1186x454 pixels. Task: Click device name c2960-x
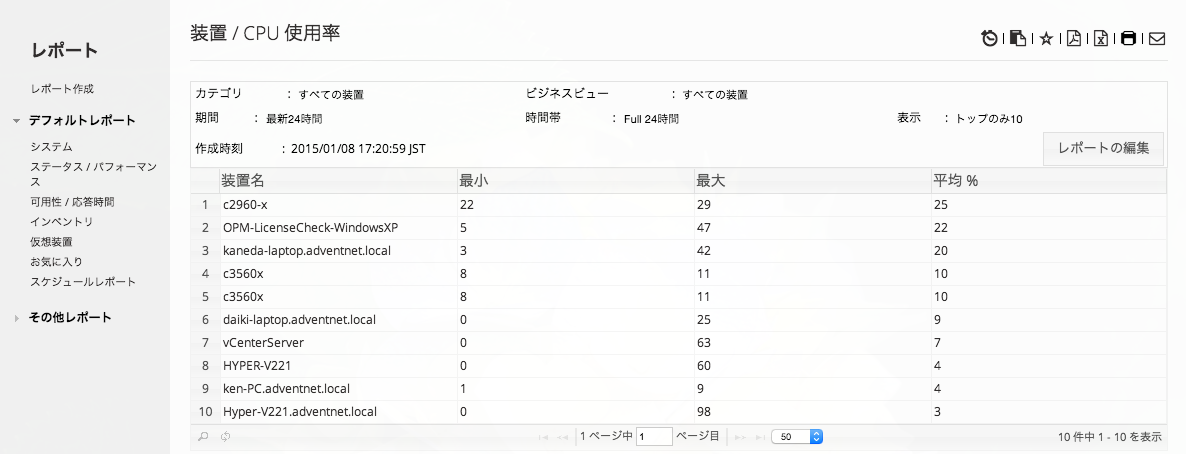tap(246, 204)
